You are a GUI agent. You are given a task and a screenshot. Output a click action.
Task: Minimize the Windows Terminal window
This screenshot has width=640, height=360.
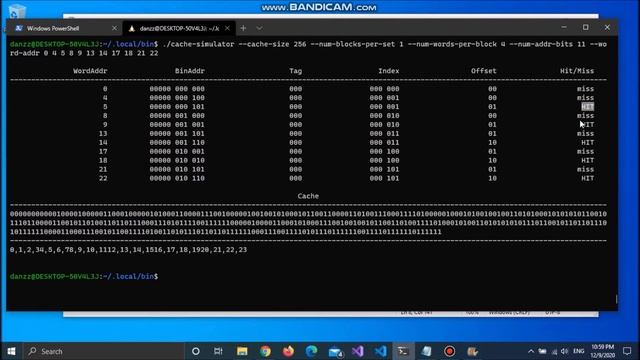pos(564,27)
